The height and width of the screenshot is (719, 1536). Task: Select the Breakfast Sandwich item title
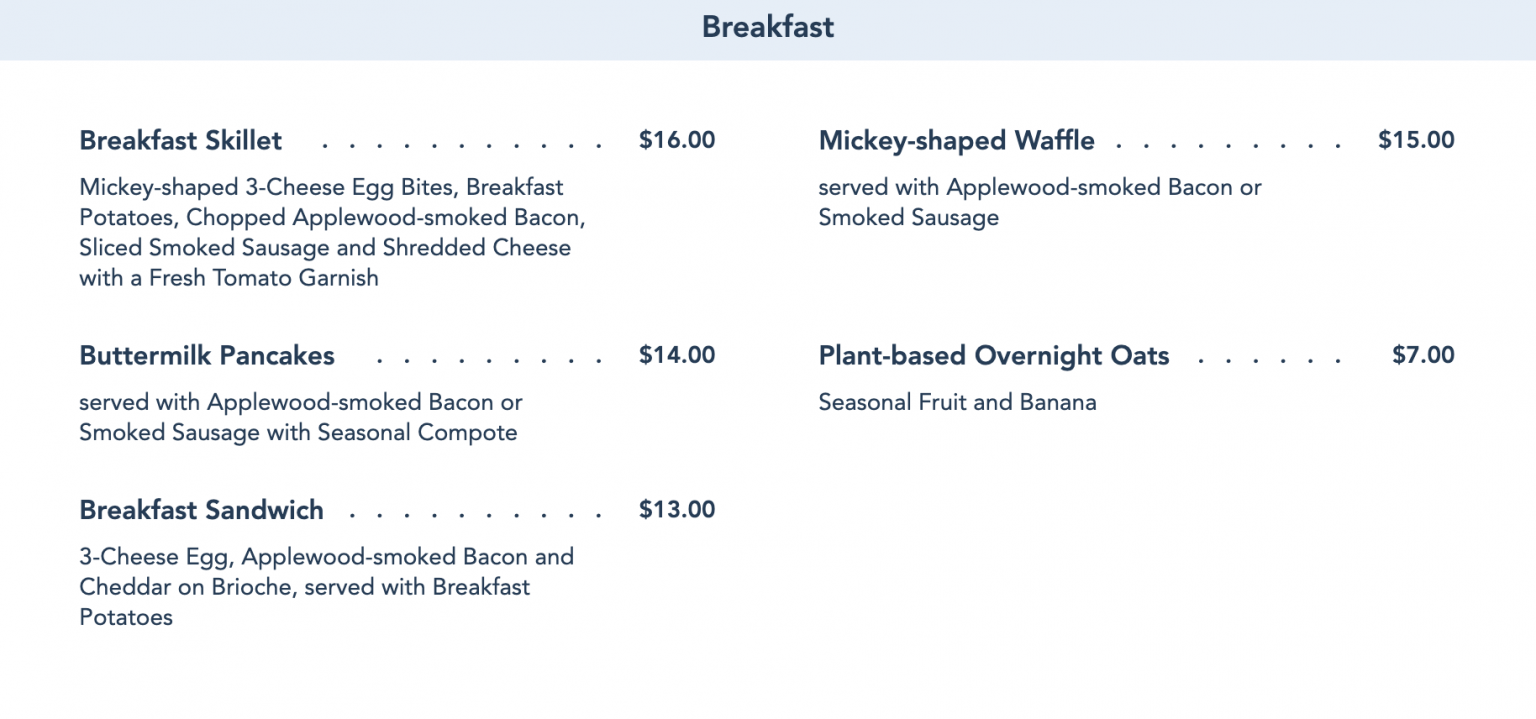pos(202,510)
